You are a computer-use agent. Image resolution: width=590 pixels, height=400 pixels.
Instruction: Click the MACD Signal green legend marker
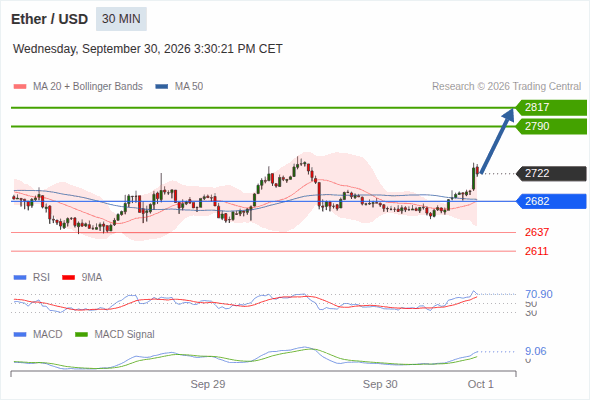[x=81, y=335]
